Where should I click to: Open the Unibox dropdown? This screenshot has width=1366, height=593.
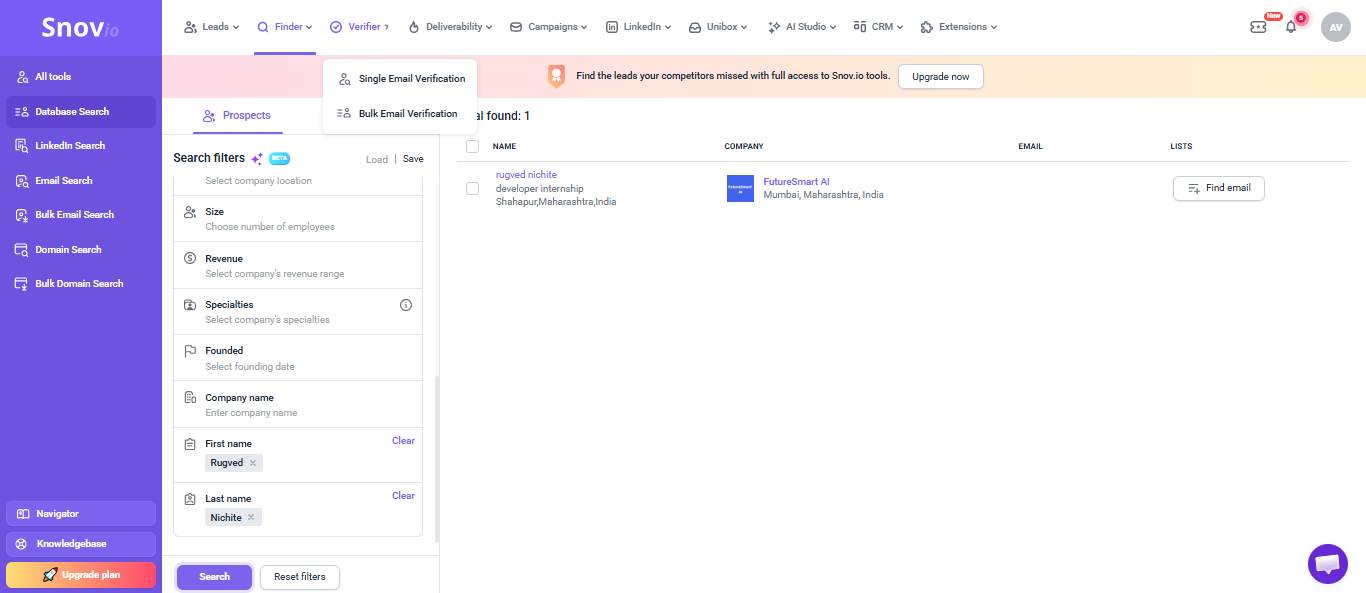click(720, 27)
